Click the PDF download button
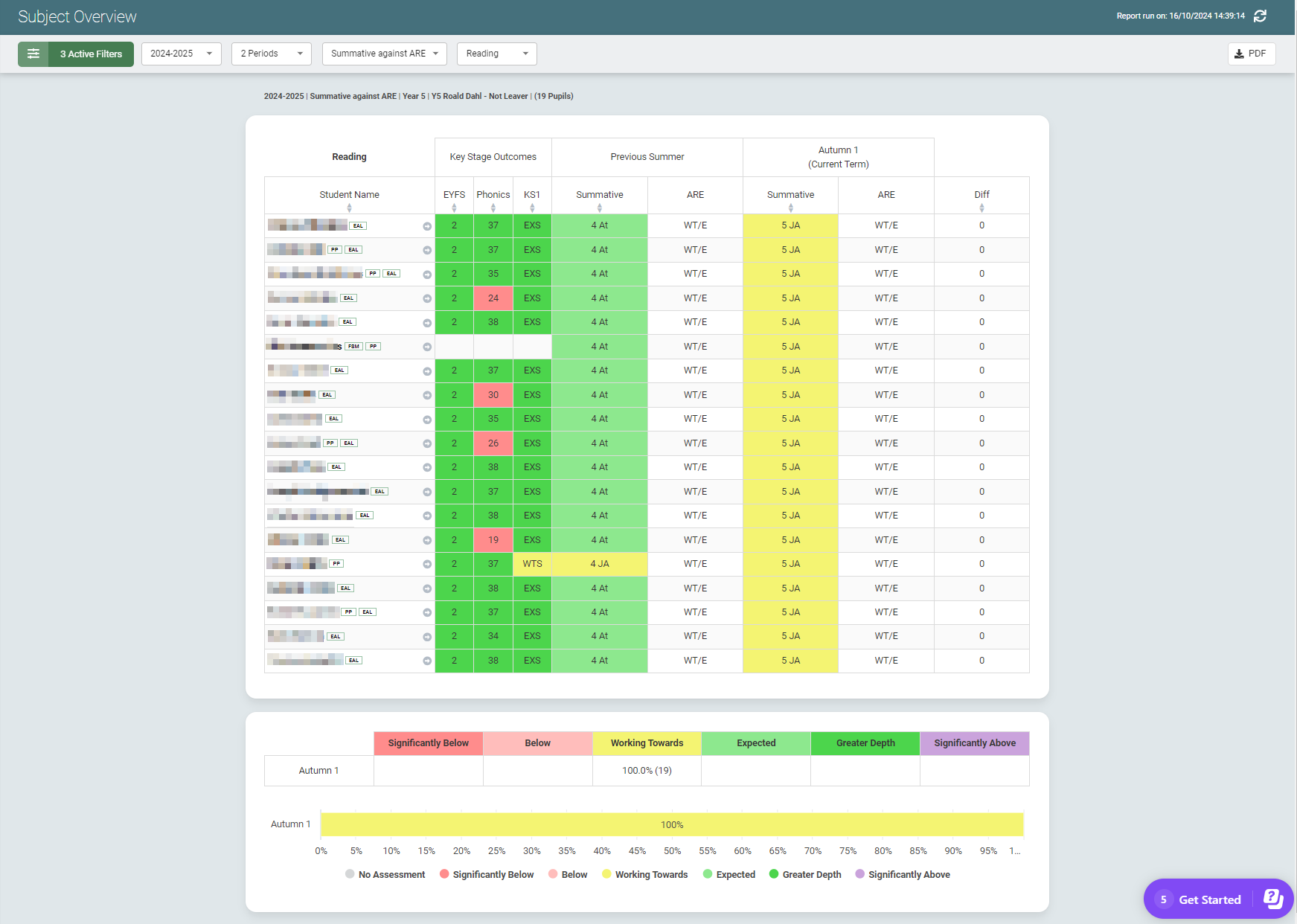The width and height of the screenshot is (1297, 924). [x=1251, y=54]
